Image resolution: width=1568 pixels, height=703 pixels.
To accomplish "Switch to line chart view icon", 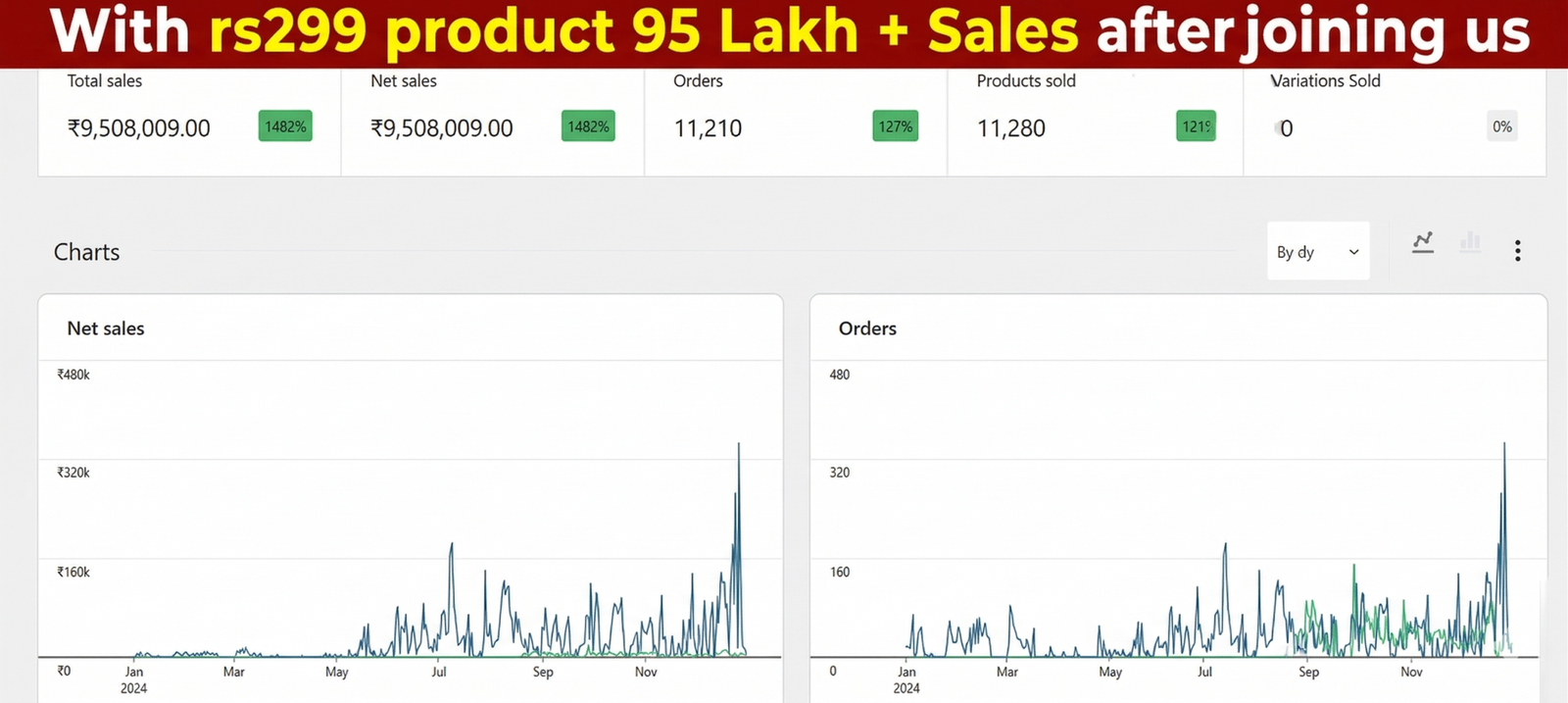I will tap(1423, 242).
